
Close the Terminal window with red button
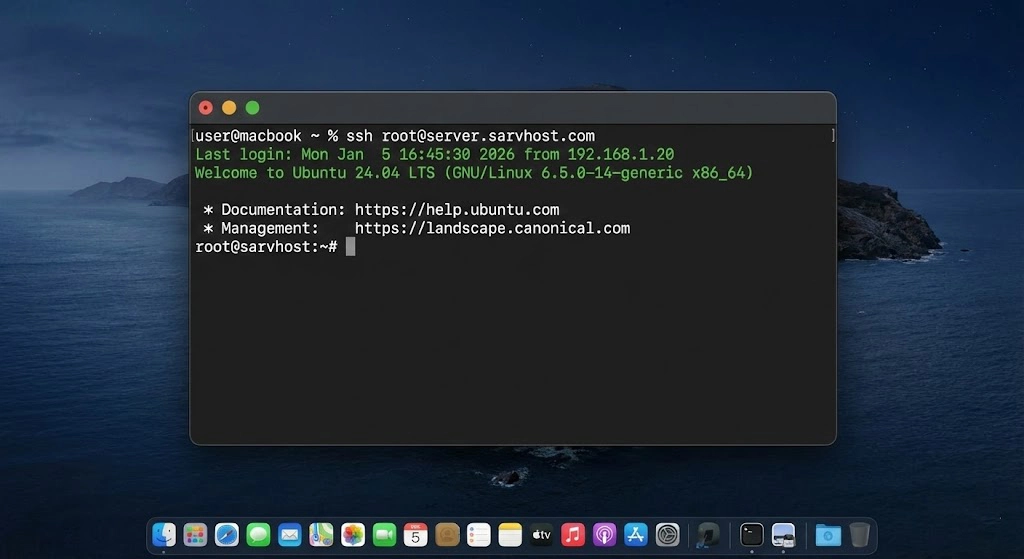(x=206, y=108)
